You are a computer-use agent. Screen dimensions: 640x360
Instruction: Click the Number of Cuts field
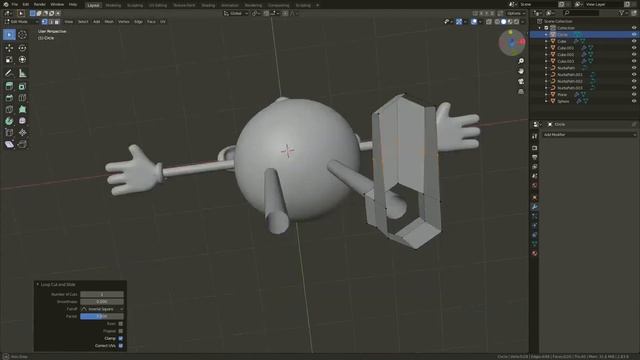click(x=102, y=294)
